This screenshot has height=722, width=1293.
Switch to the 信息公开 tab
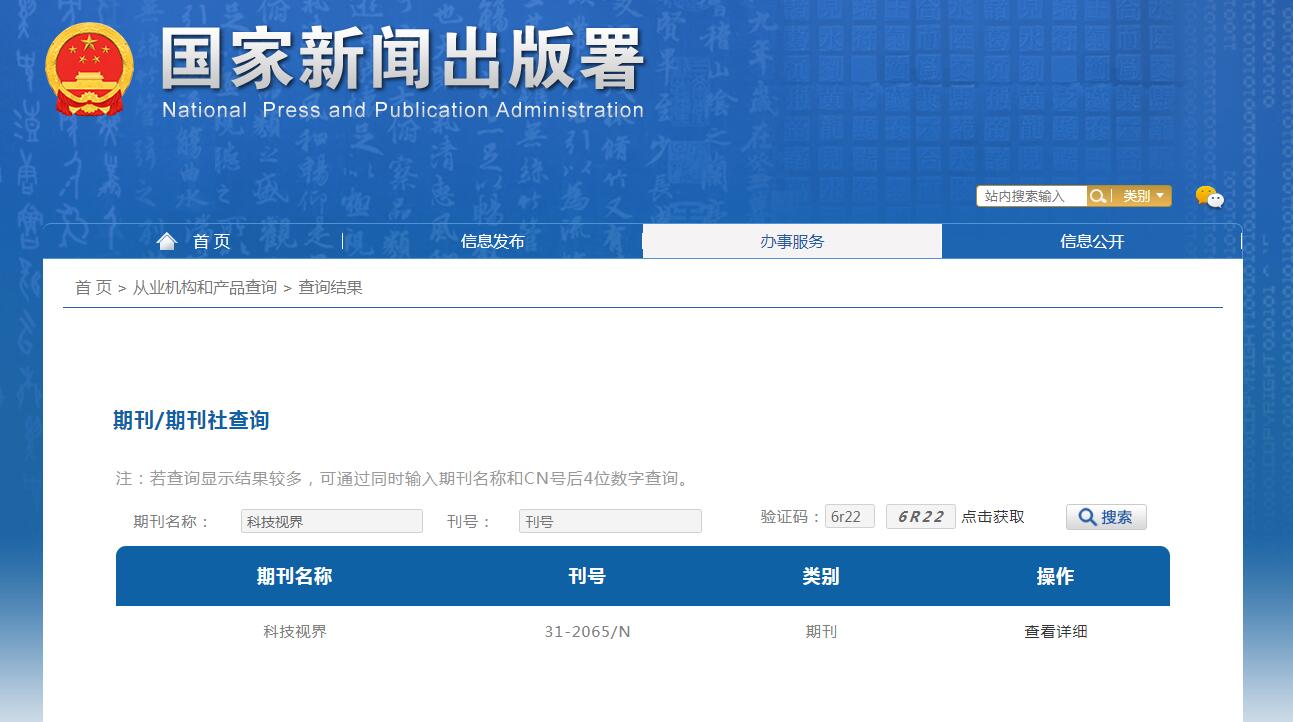coord(1091,241)
